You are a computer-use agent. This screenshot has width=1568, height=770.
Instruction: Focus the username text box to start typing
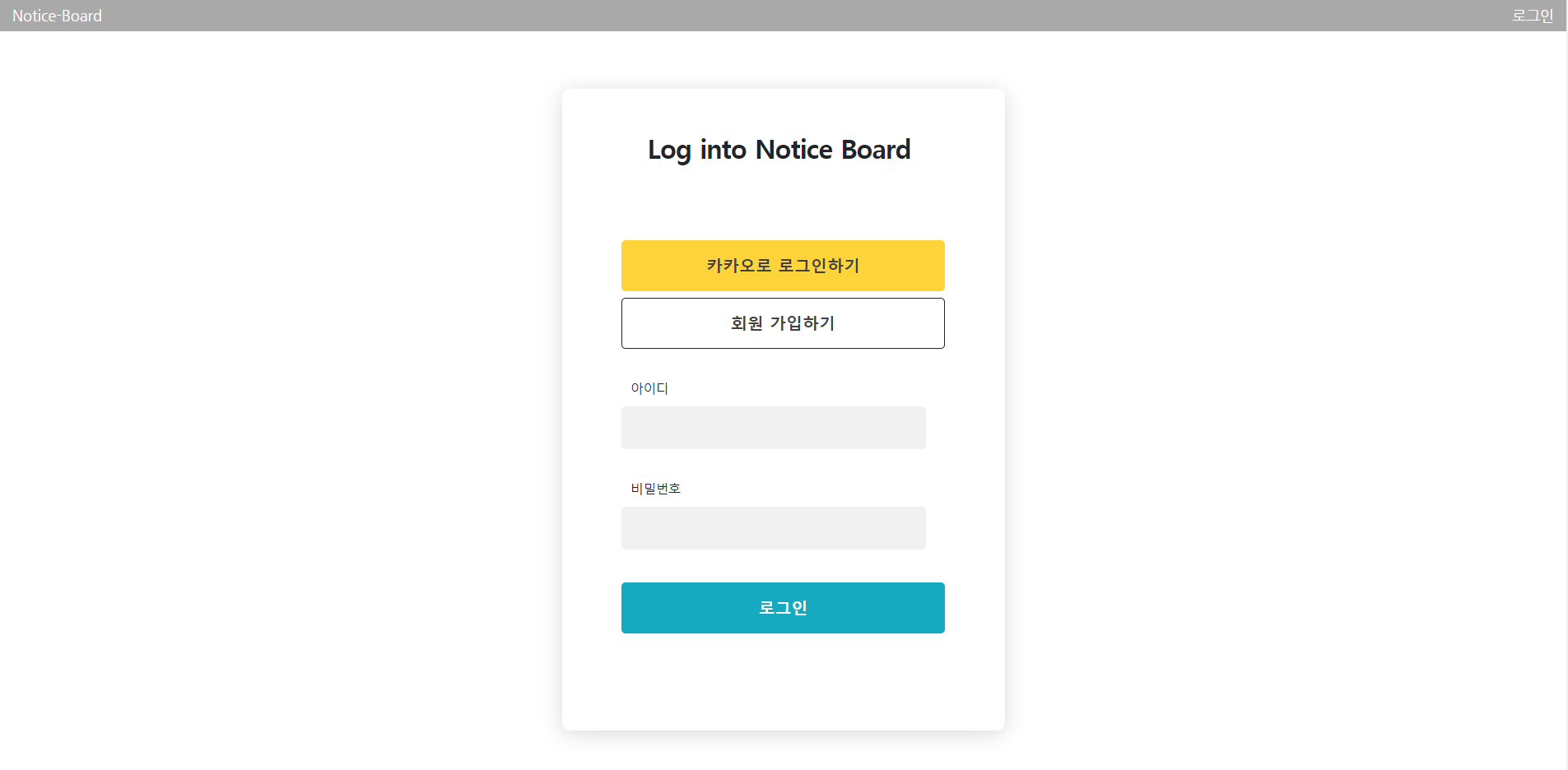click(773, 428)
